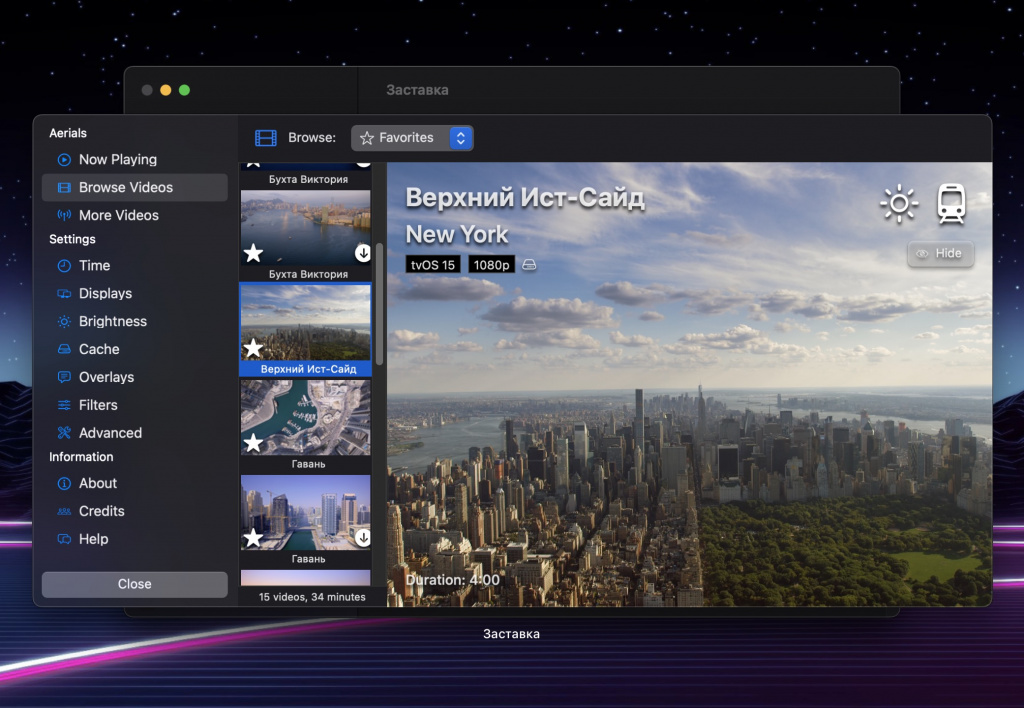This screenshot has height=708, width=1024.
Task: Click the tvOS 15 badge
Action: coord(433,265)
